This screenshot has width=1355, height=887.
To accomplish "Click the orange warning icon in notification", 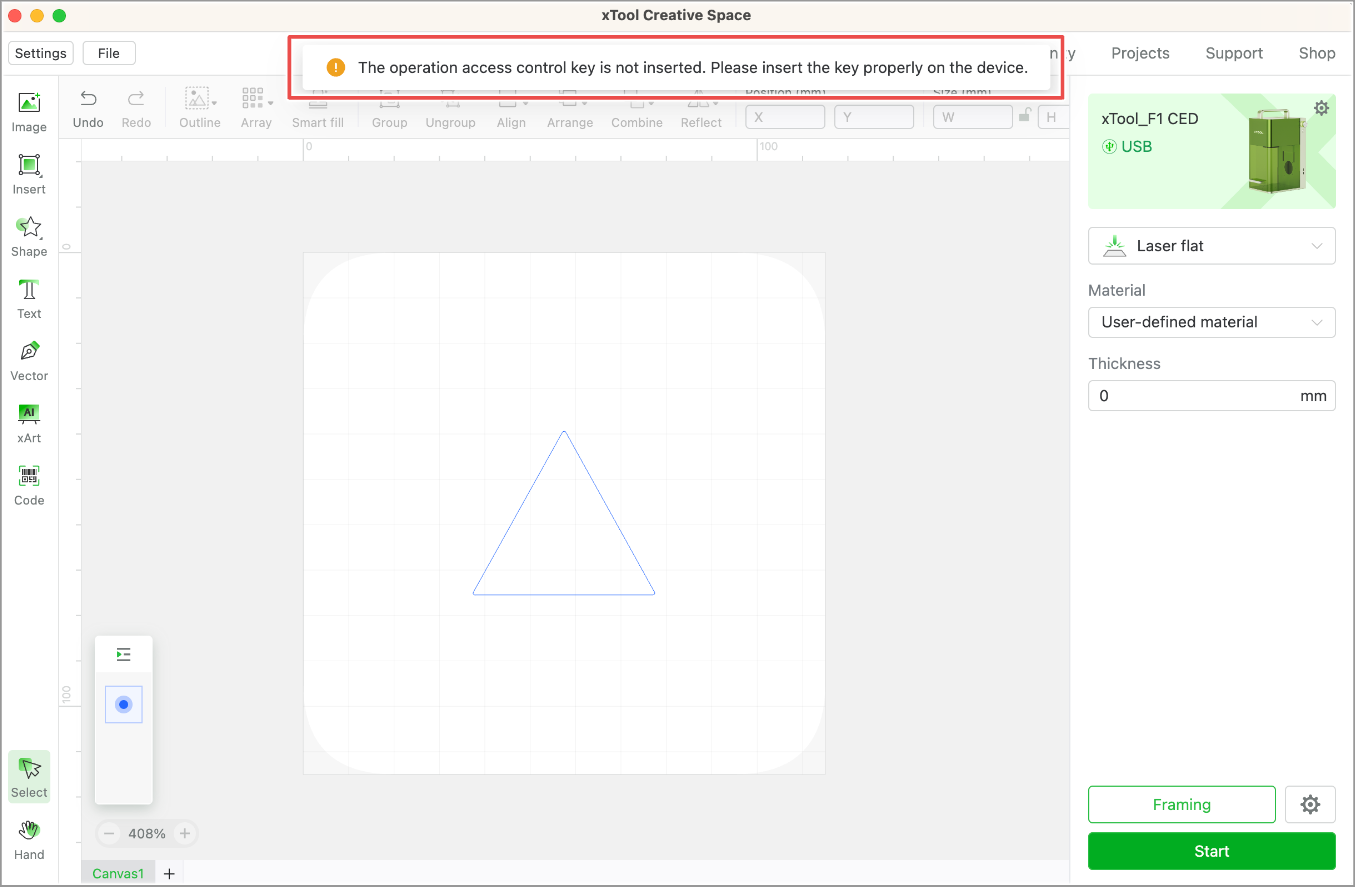I will coord(336,68).
